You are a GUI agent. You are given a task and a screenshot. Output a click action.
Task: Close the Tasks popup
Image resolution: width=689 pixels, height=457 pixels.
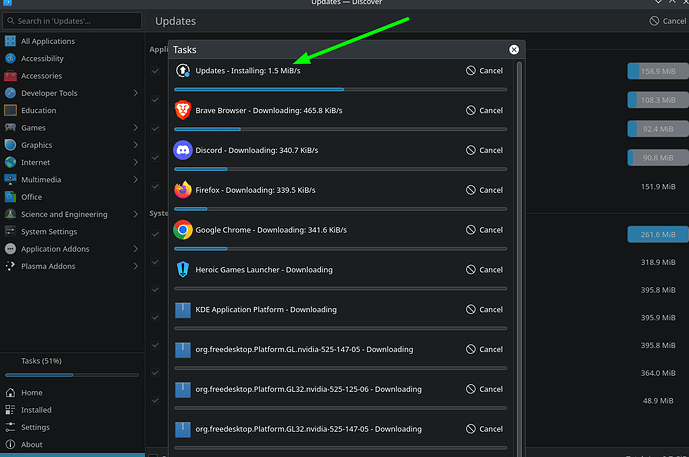[x=514, y=50]
